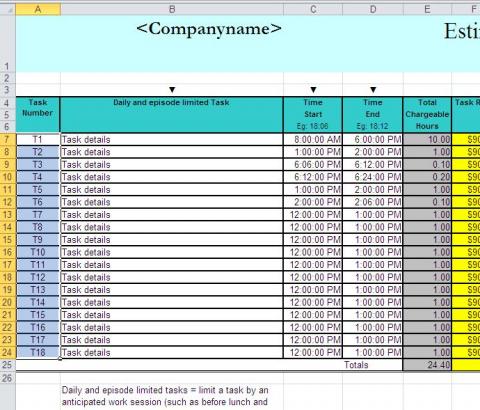Click the 1:00:00 PM start time in T2 row
The width and height of the screenshot is (480, 410).
point(313,152)
